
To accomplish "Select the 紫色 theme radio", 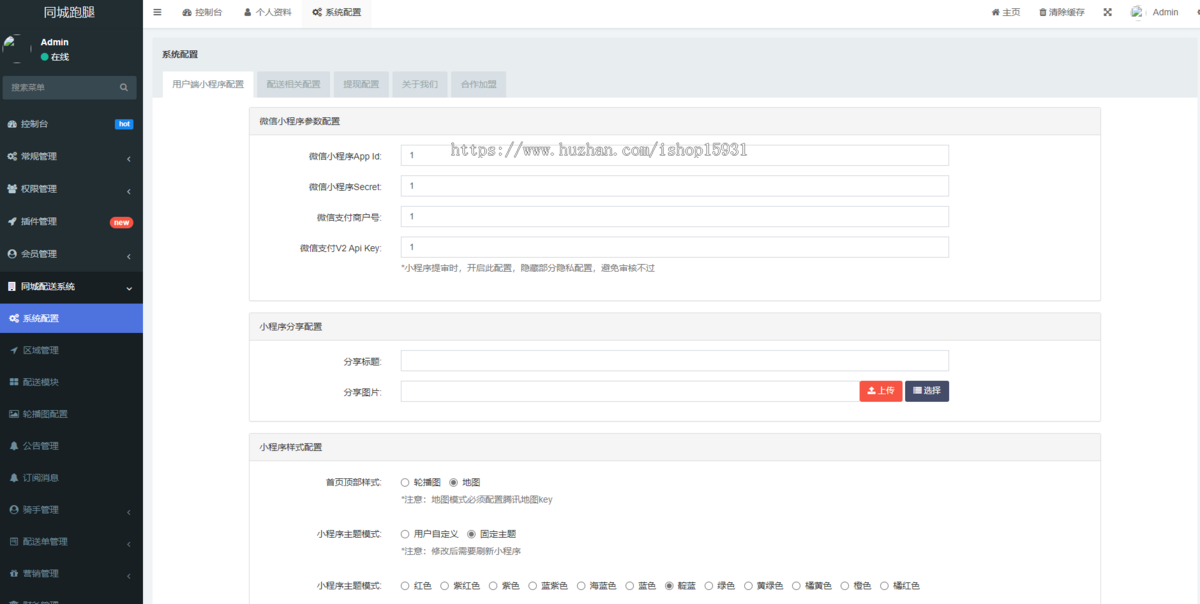I will click(493, 586).
